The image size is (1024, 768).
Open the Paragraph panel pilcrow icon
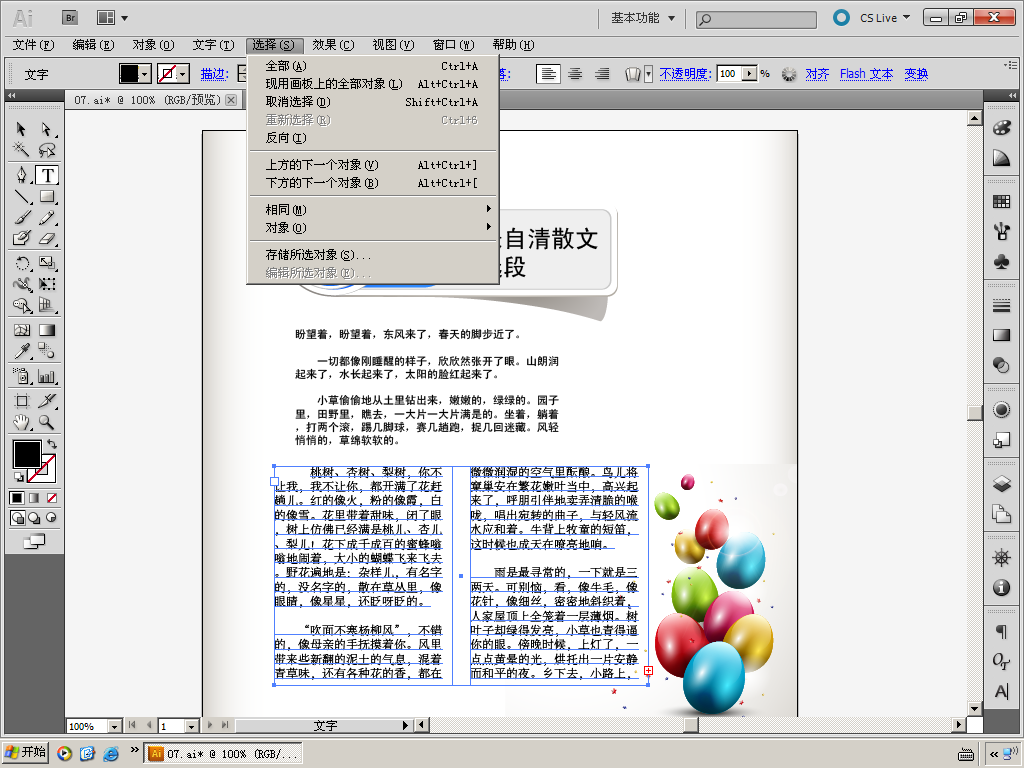click(x=1001, y=631)
